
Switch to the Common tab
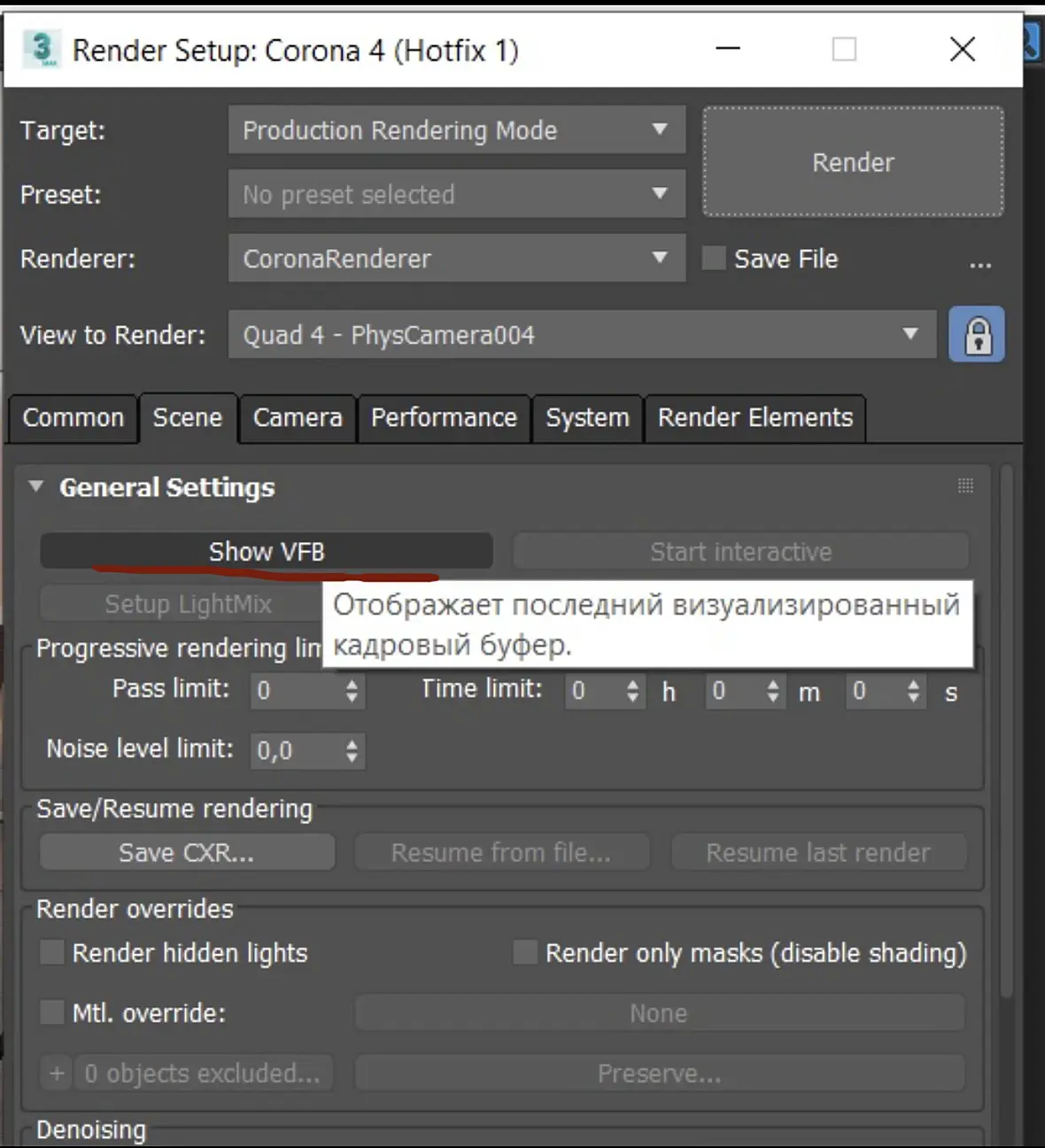pos(74,418)
